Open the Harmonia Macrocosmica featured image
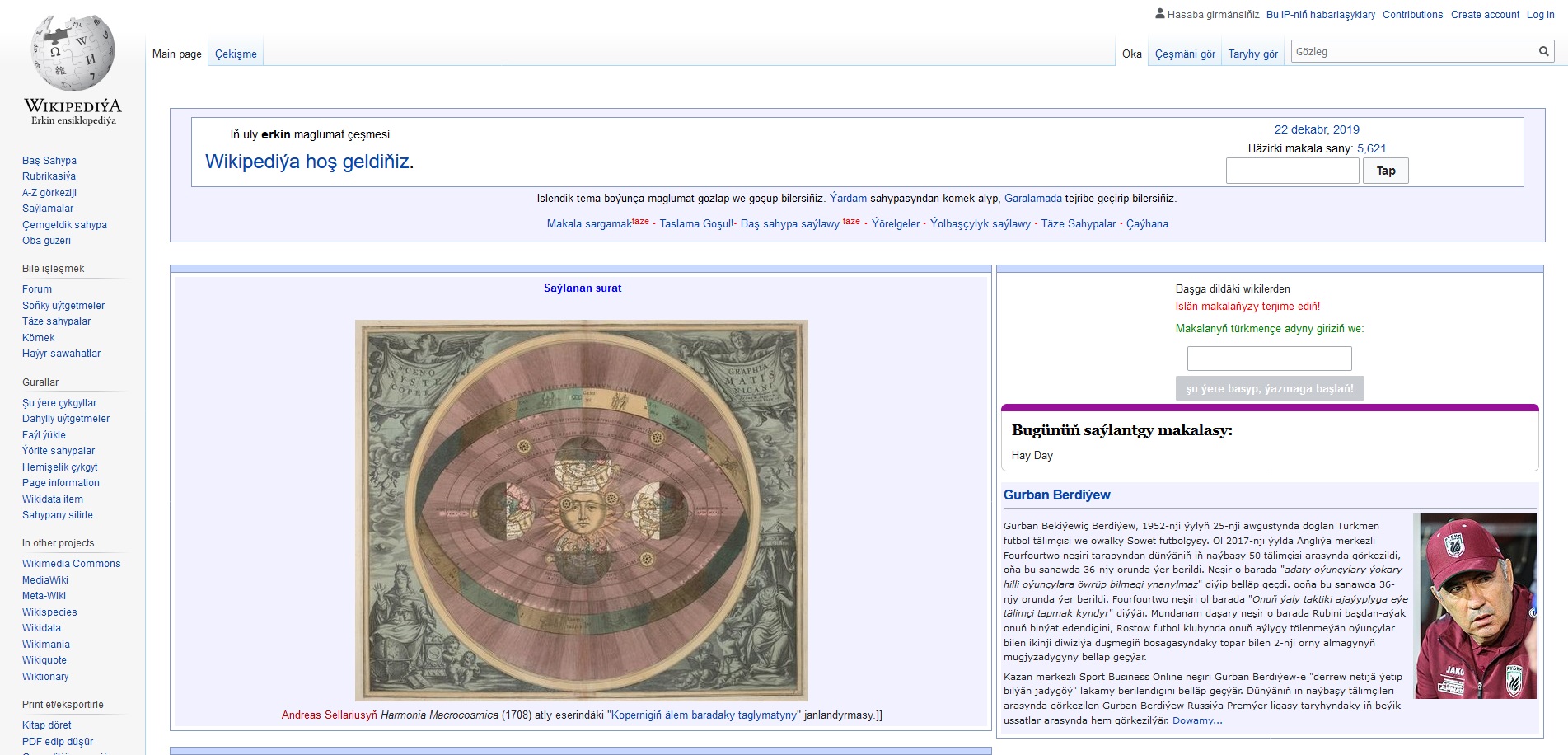The height and width of the screenshot is (755, 1568). pyautogui.click(x=581, y=510)
